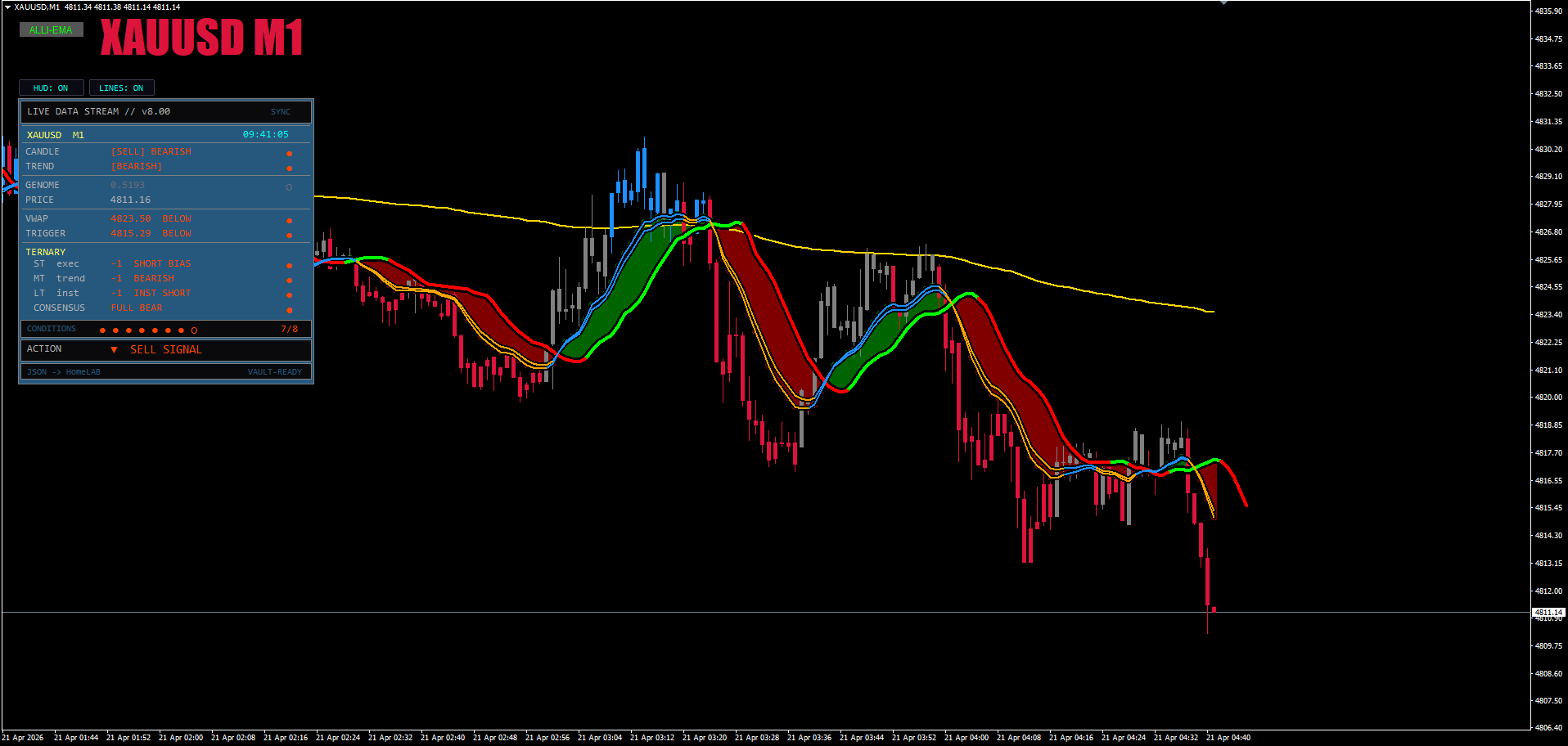Click the VWAP row status dot
Image resolution: width=1568 pixels, height=746 pixels.
pyautogui.click(x=289, y=221)
